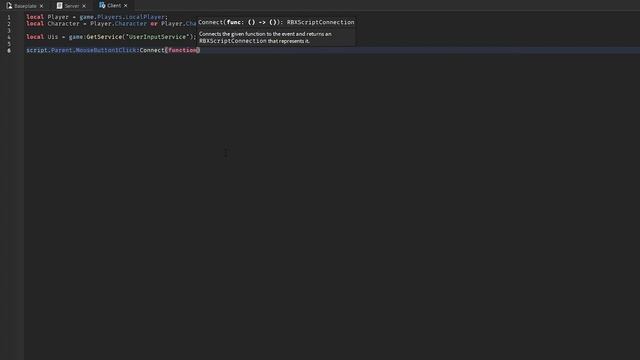The width and height of the screenshot is (640, 360).
Task: Click 'Connect' in the line 6 code
Action: coord(152,50)
